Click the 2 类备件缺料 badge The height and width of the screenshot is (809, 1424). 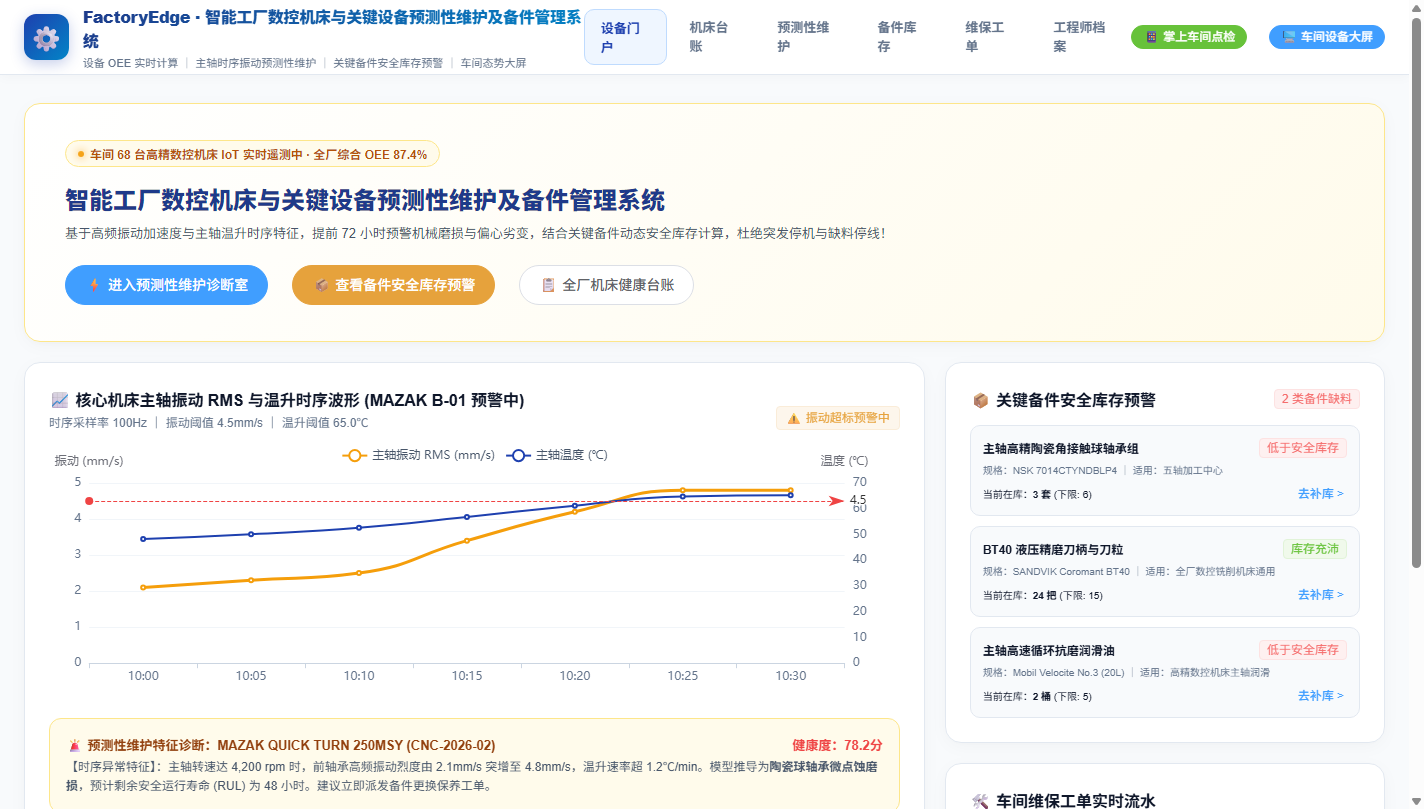coord(1317,399)
